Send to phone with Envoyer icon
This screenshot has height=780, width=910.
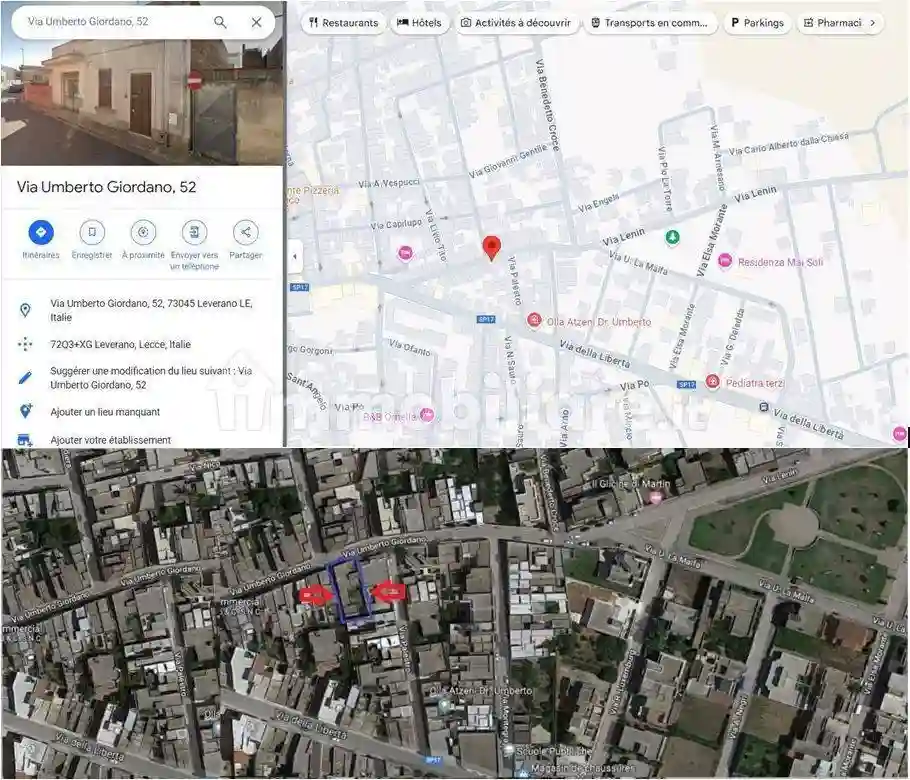click(x=194, y=233)
